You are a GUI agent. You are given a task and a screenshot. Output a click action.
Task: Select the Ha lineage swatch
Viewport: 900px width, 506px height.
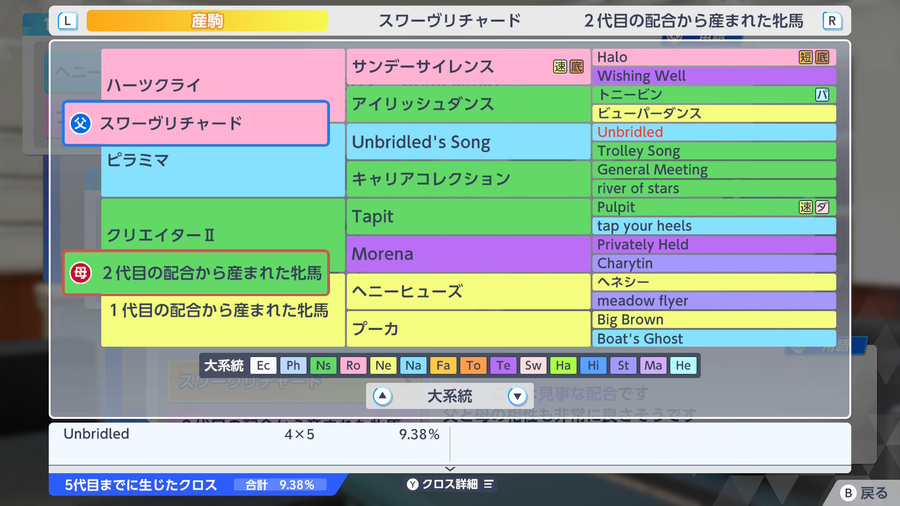coord(563,365)
